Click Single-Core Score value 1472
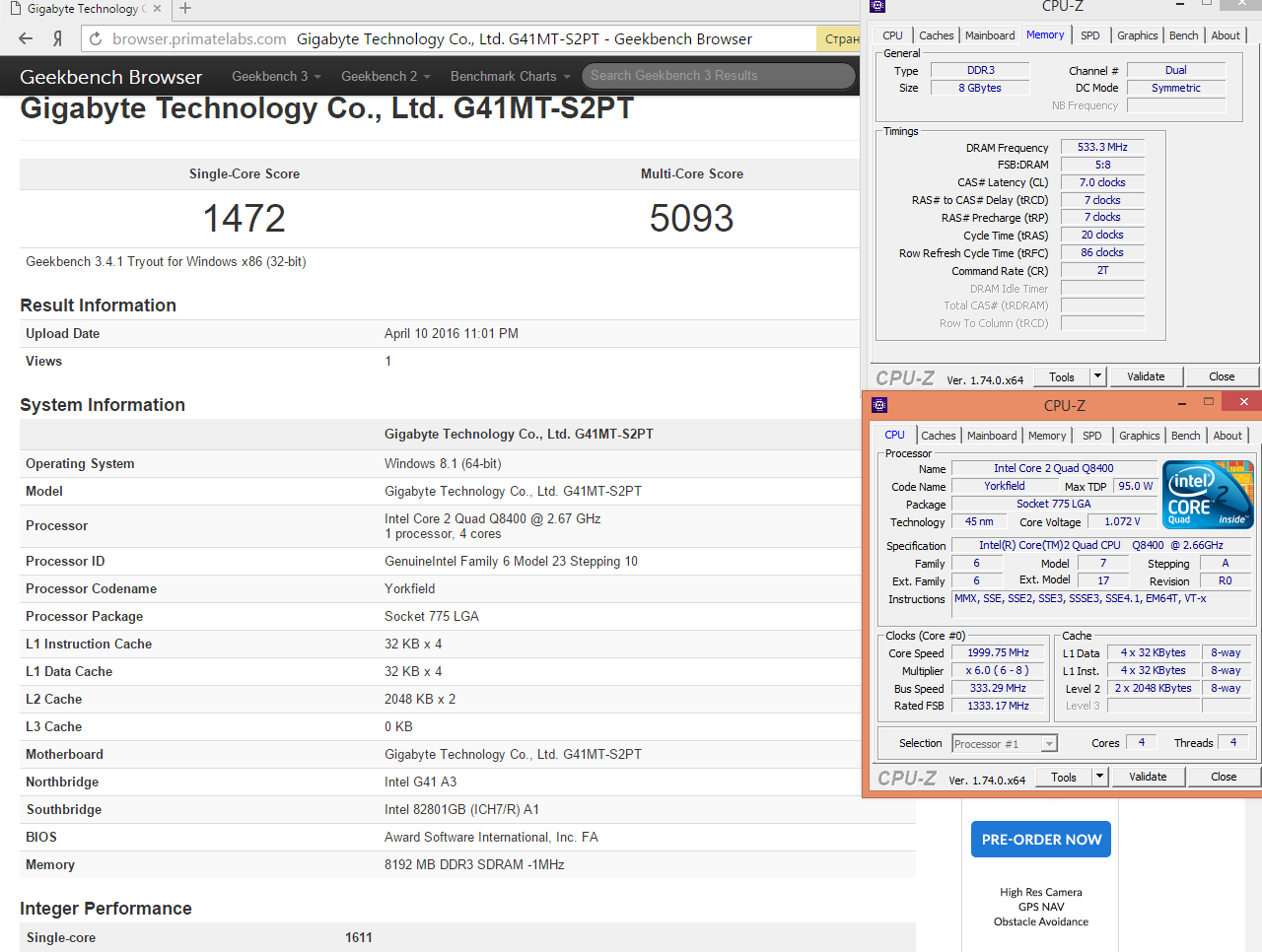The image size is (1262, 952). click(244, 218)
